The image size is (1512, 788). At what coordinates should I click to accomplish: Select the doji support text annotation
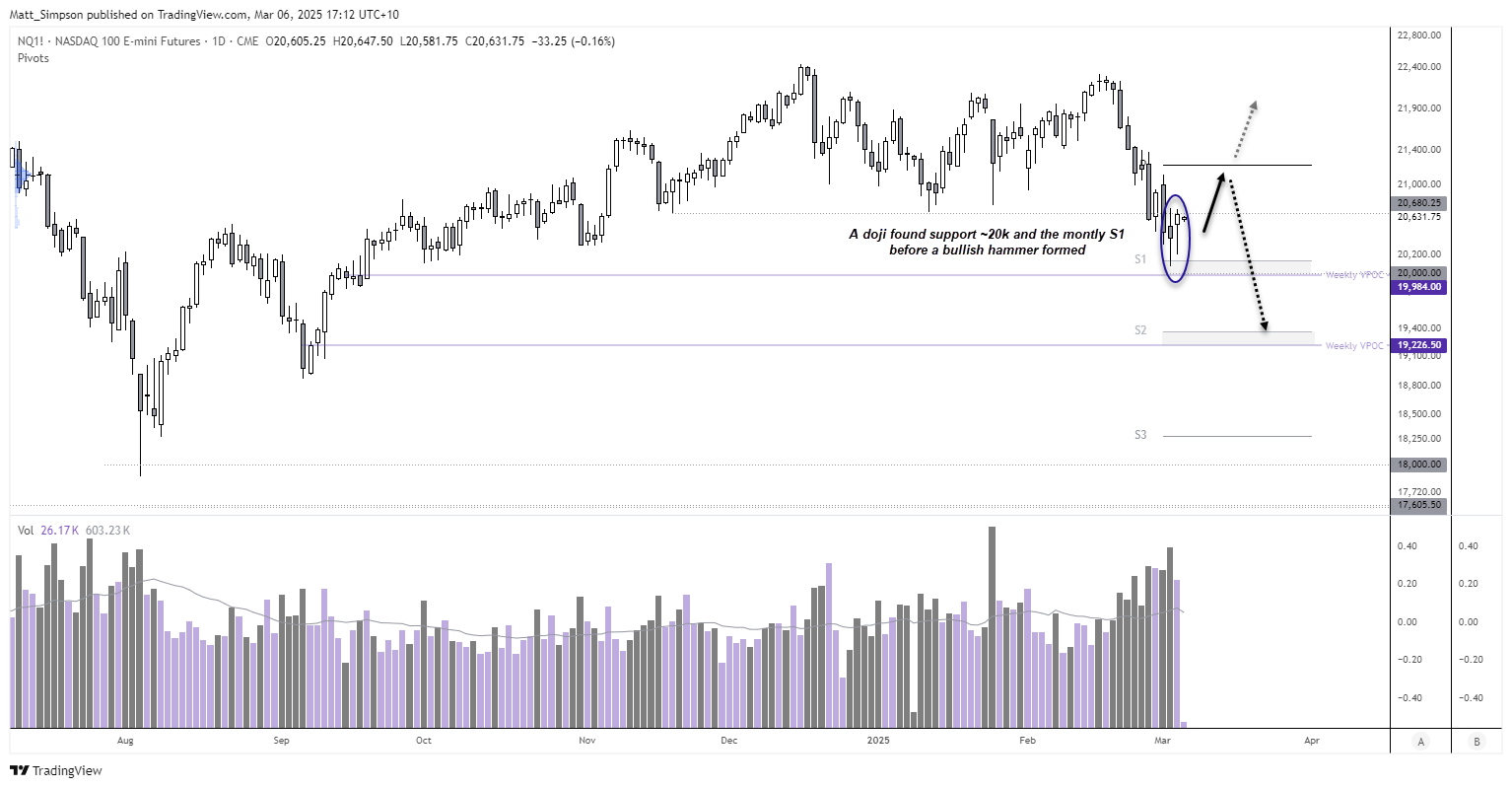click(x=987, y=243)
